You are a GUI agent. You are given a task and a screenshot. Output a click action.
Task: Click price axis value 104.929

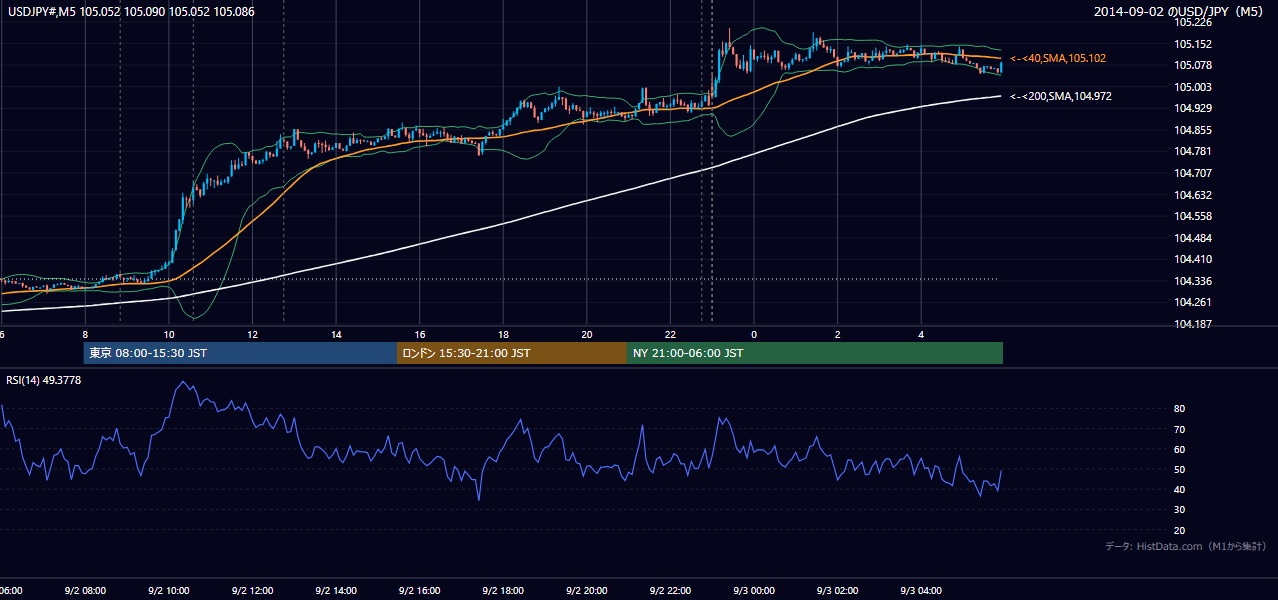pos(1192,108)
